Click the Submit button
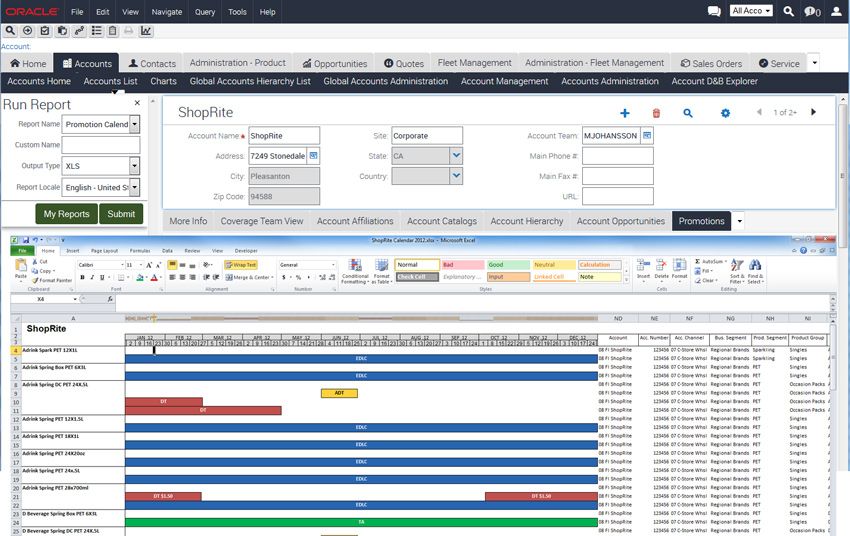This screenshot has height=536, width=850. [x=121, y=214]
